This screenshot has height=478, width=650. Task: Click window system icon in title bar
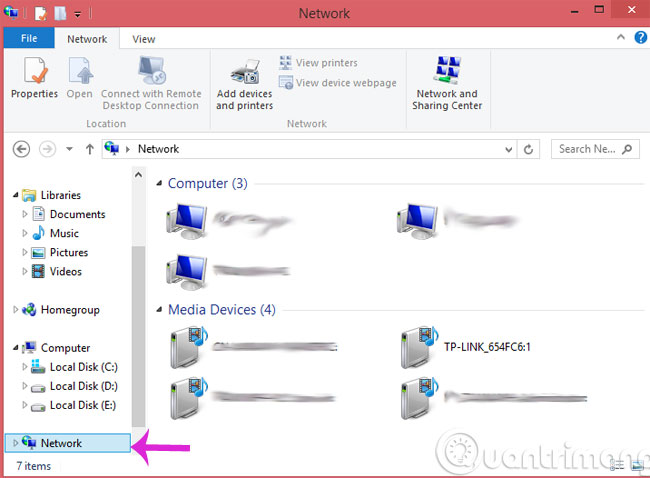(11, 12)
